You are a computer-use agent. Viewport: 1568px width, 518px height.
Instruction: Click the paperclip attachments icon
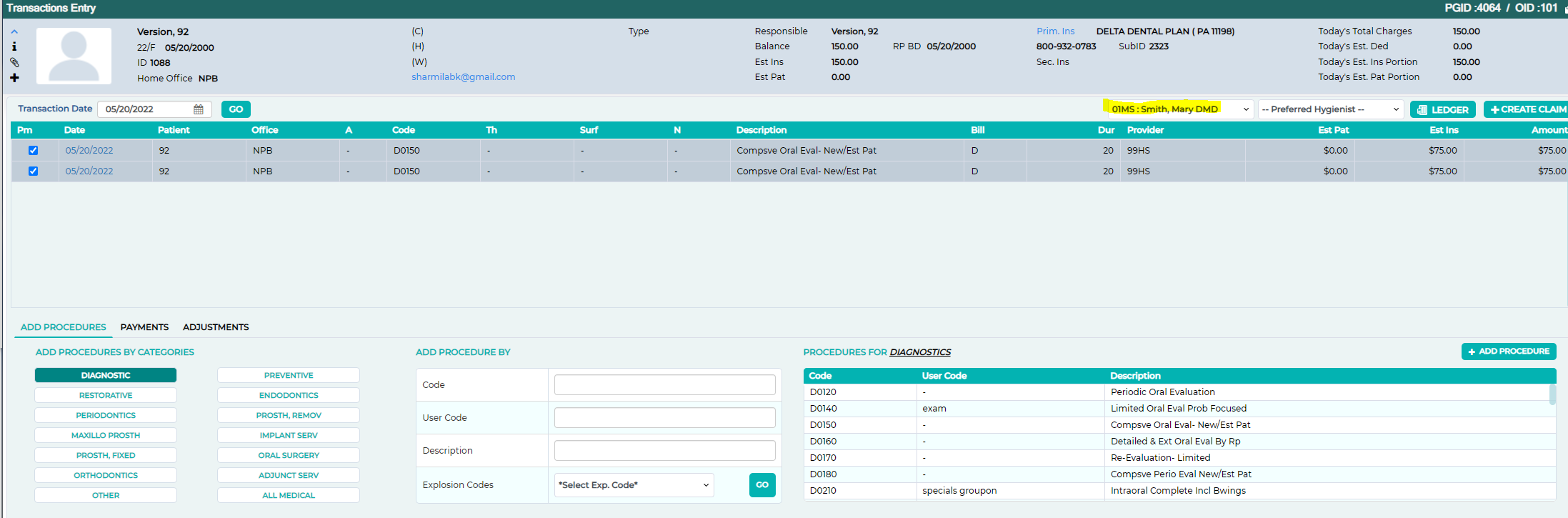(14, 62)
